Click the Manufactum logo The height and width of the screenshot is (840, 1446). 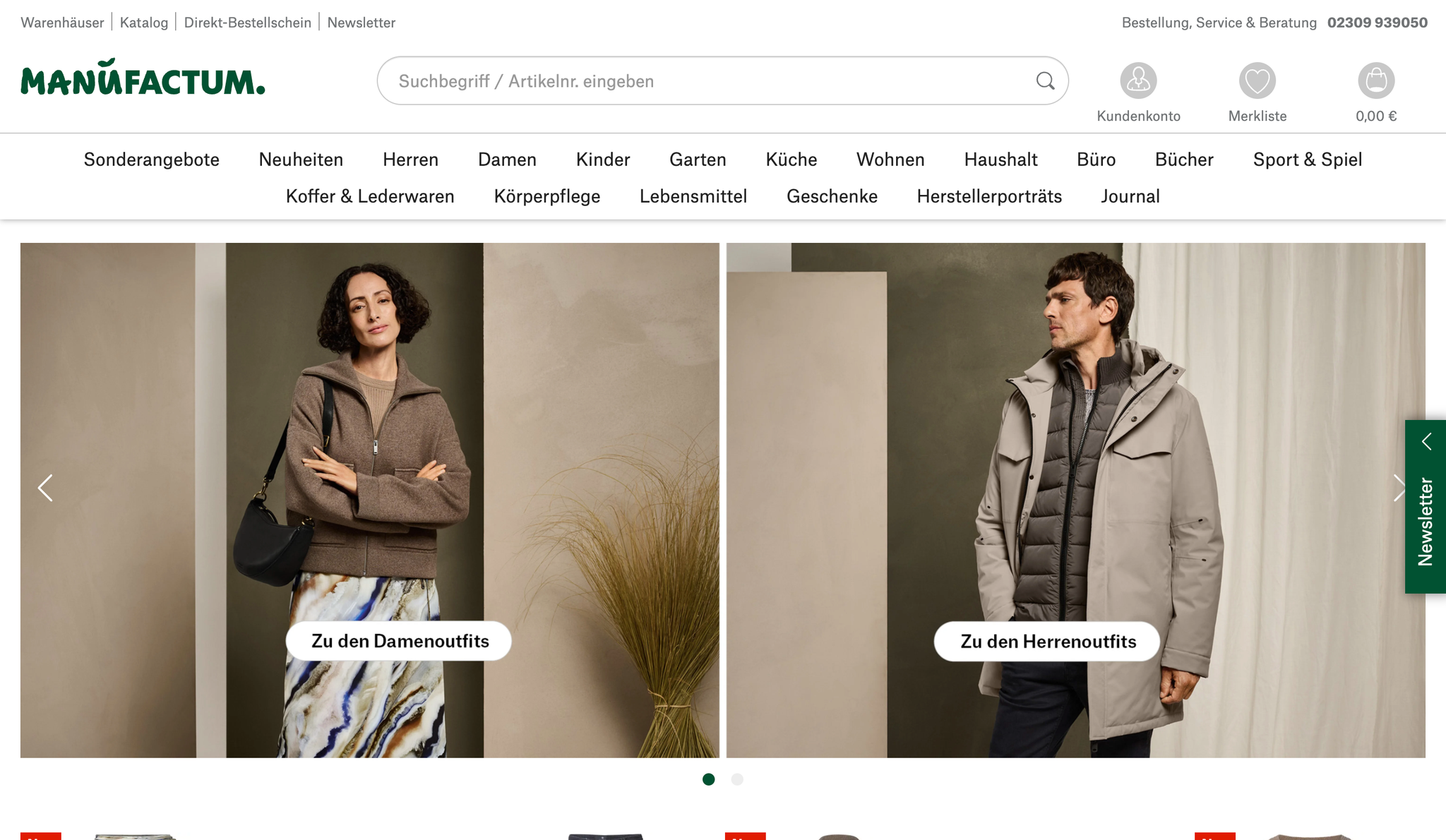pyautogui.click(x=143, y=78)
